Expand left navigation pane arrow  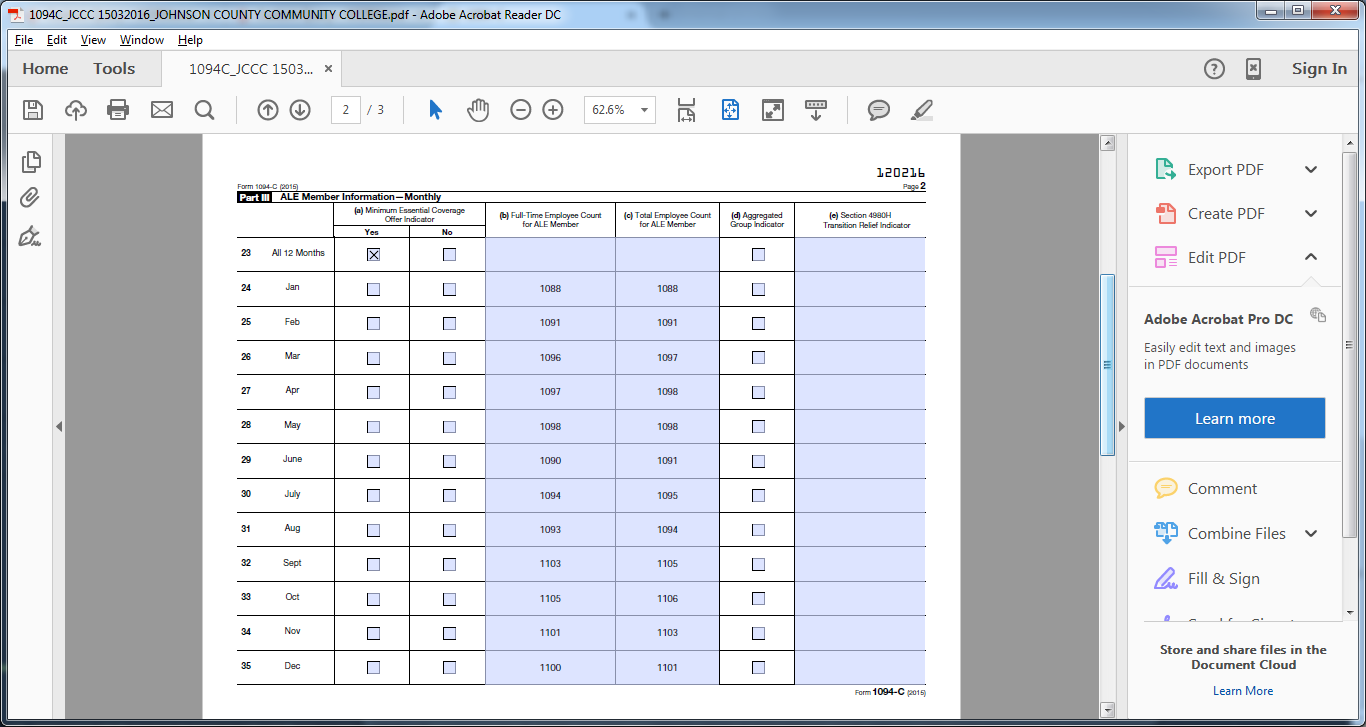click(59, 426)
